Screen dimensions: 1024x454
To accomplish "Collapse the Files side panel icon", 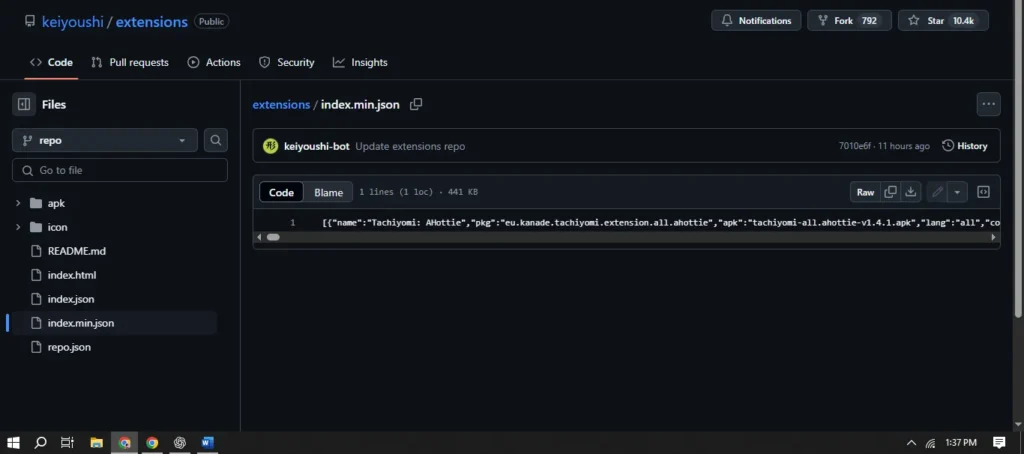I will [x=24, y=104].
